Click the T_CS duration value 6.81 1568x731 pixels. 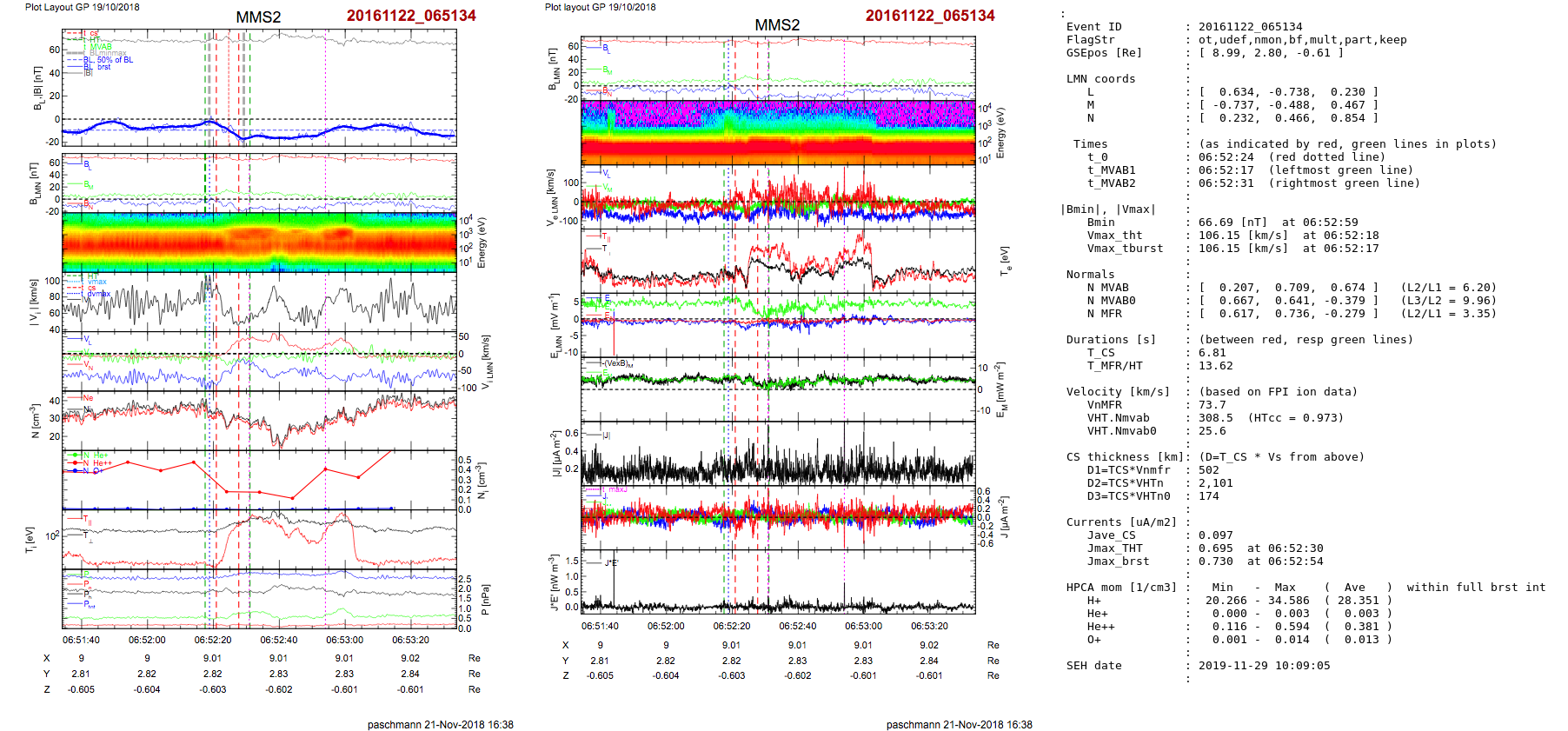[x=1212, y=353]
